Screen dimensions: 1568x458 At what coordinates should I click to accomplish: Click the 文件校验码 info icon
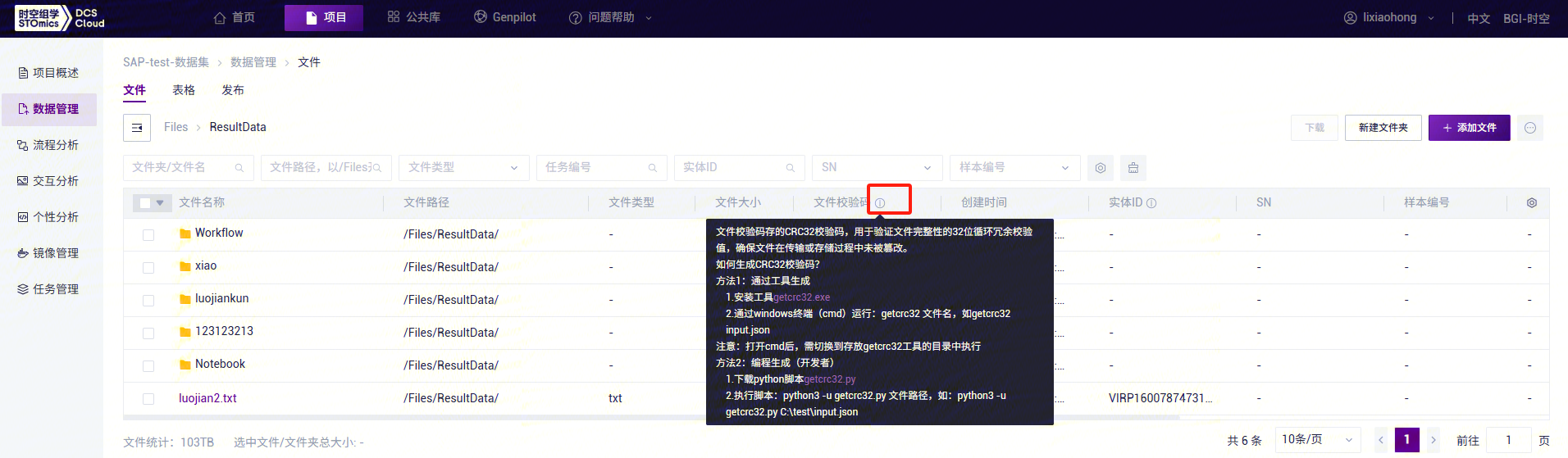[x=880, y=203]
